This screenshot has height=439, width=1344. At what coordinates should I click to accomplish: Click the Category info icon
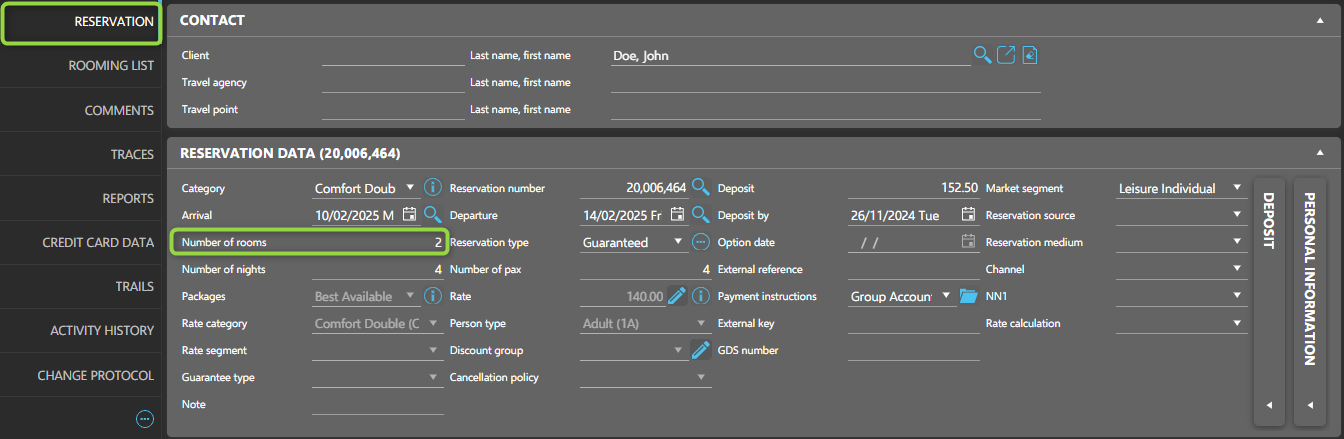click(432, 188)
